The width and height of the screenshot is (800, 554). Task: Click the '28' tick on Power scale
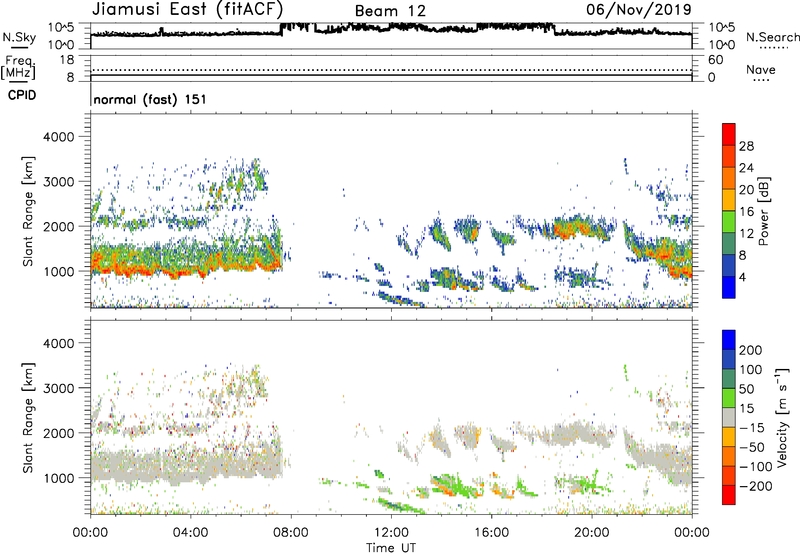[746, 146]
